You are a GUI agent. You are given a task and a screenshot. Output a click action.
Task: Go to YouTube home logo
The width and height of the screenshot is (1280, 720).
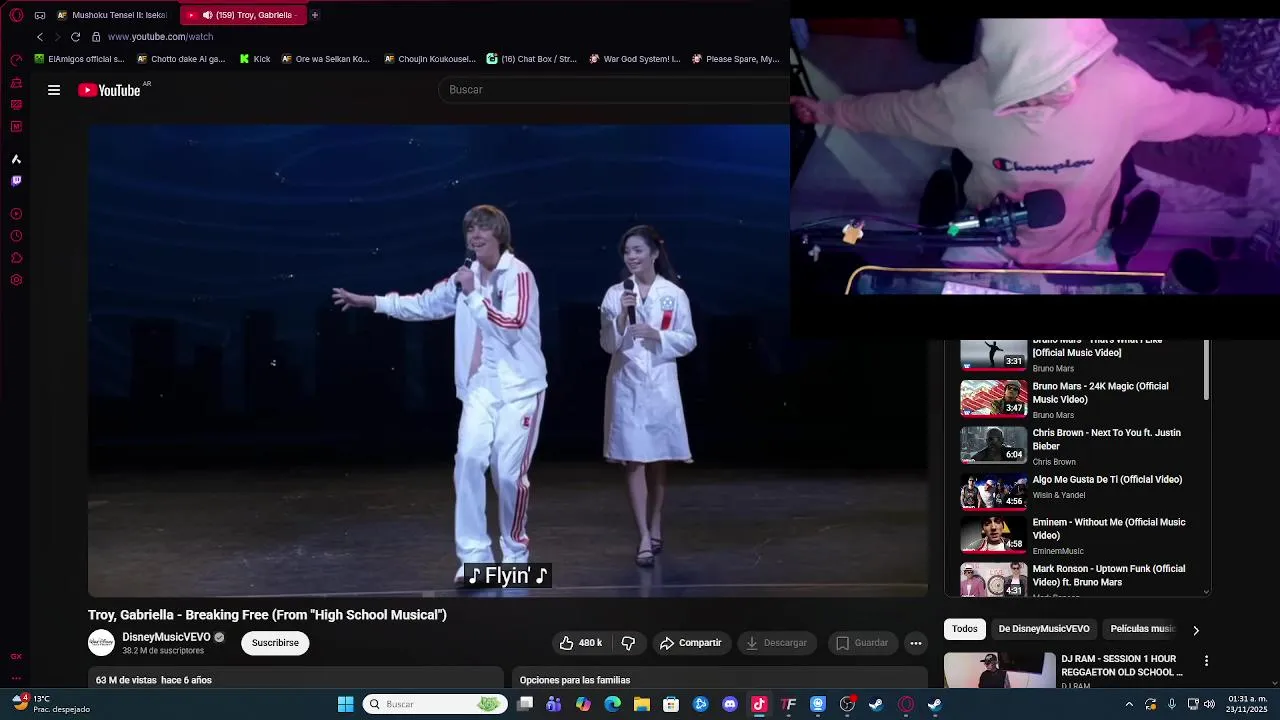pyautogui.click(x=109, y=90)
